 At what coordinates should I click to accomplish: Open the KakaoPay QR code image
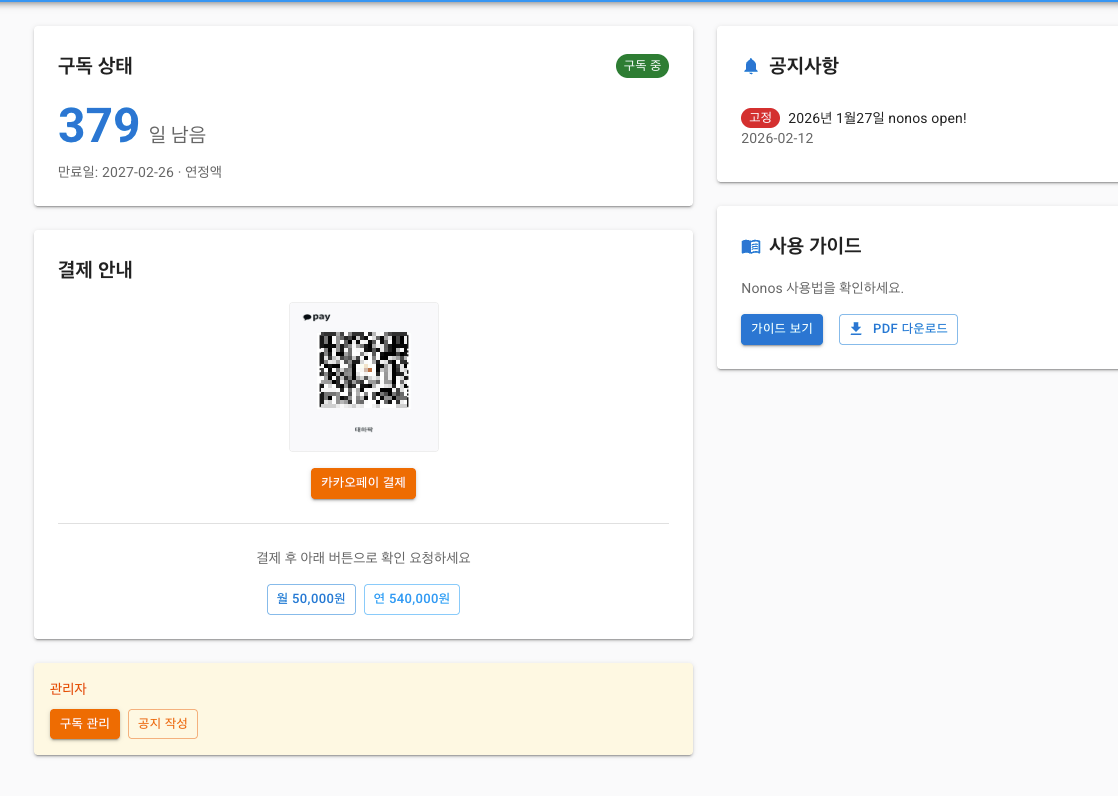tap(364, 369)
